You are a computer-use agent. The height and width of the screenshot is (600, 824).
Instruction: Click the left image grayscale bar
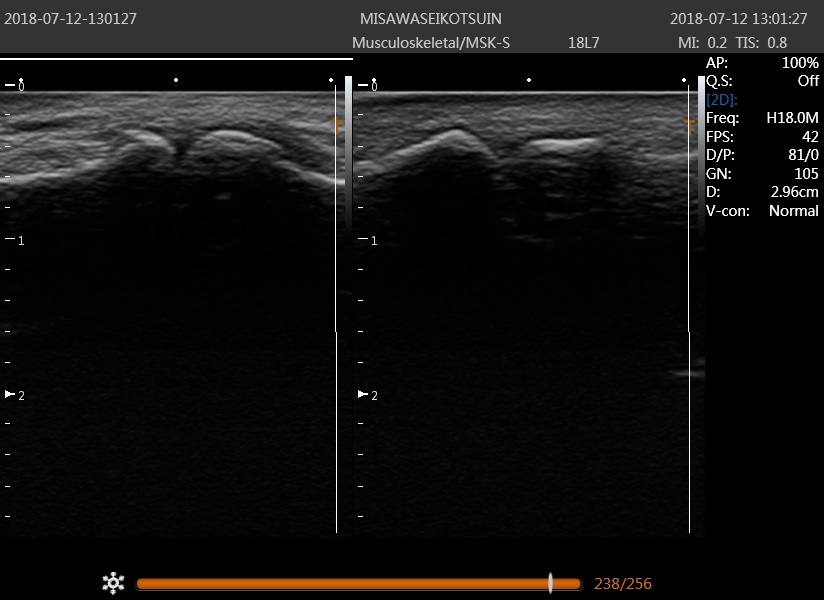(348, 158)
